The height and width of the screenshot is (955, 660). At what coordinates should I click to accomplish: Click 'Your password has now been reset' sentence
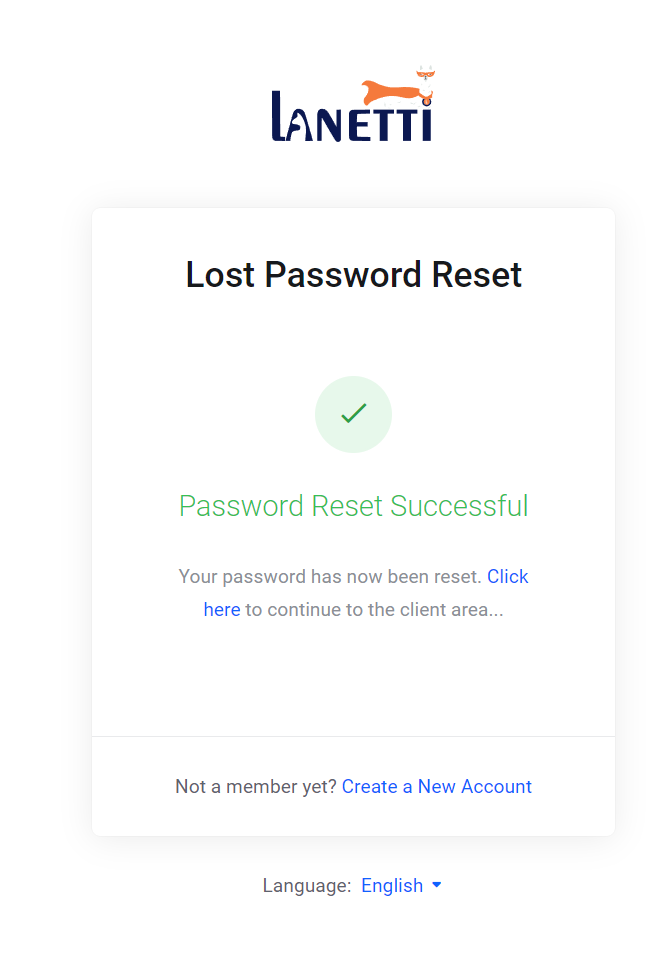point(330,577)
